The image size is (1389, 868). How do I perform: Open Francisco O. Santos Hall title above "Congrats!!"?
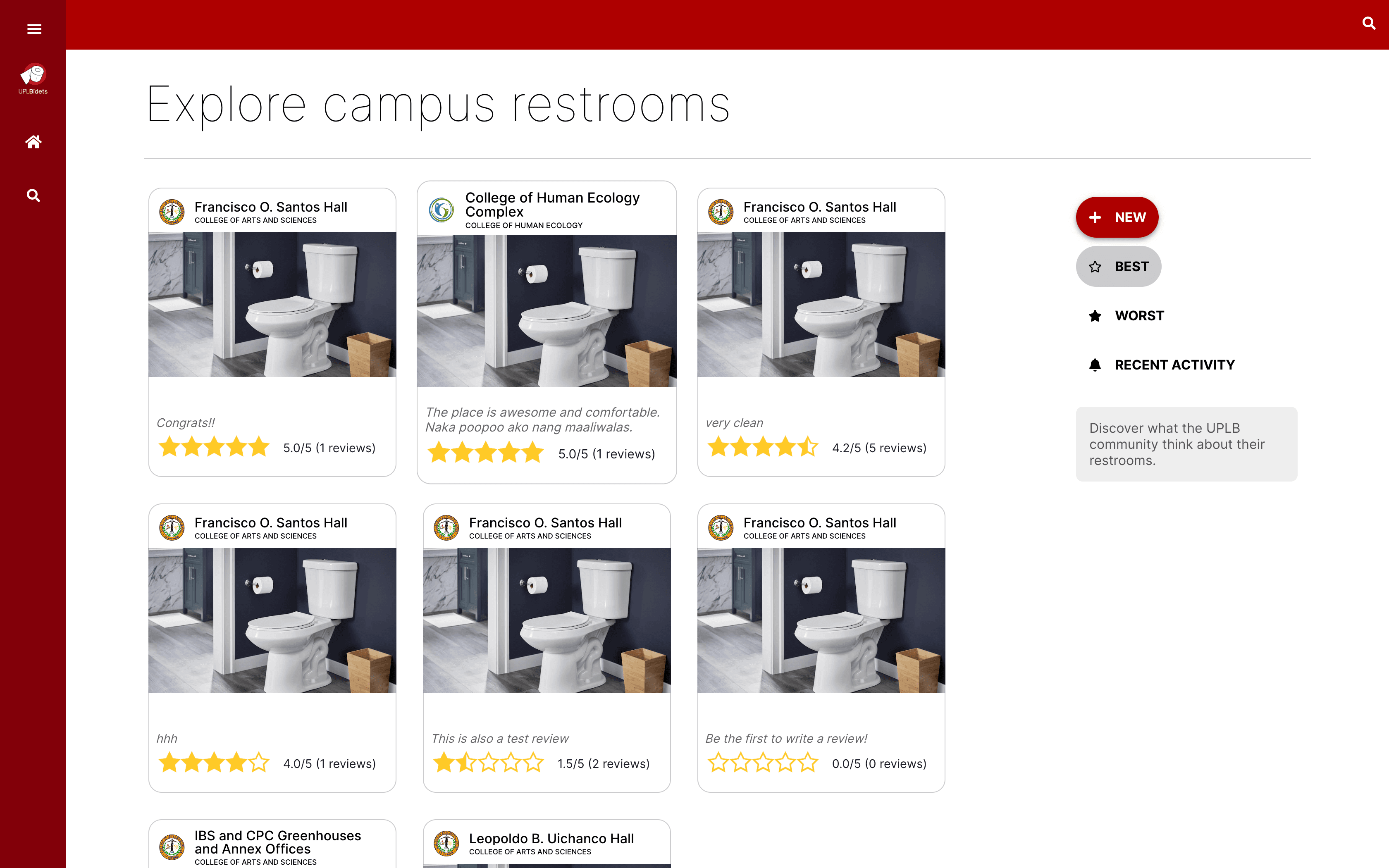pyautogui.click(x=271, y=207)
